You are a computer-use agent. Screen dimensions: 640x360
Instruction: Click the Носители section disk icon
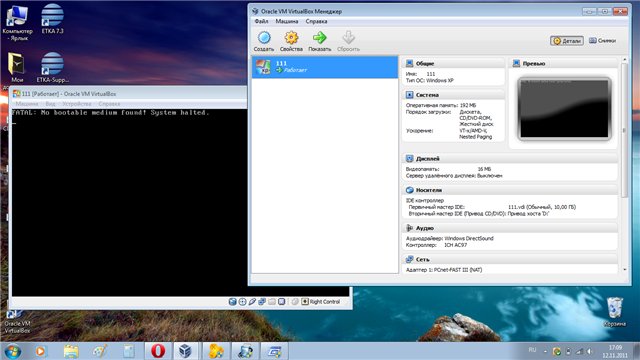(409, 190)
